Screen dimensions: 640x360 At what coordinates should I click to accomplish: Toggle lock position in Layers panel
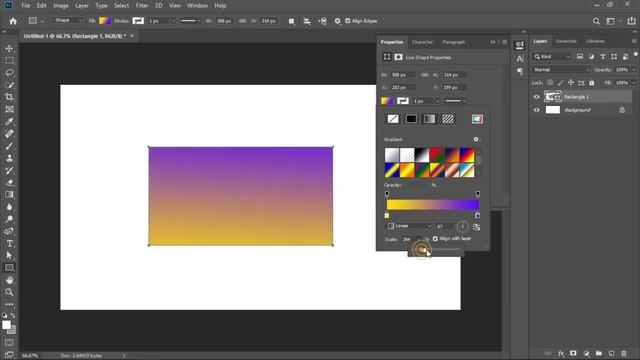571,83
